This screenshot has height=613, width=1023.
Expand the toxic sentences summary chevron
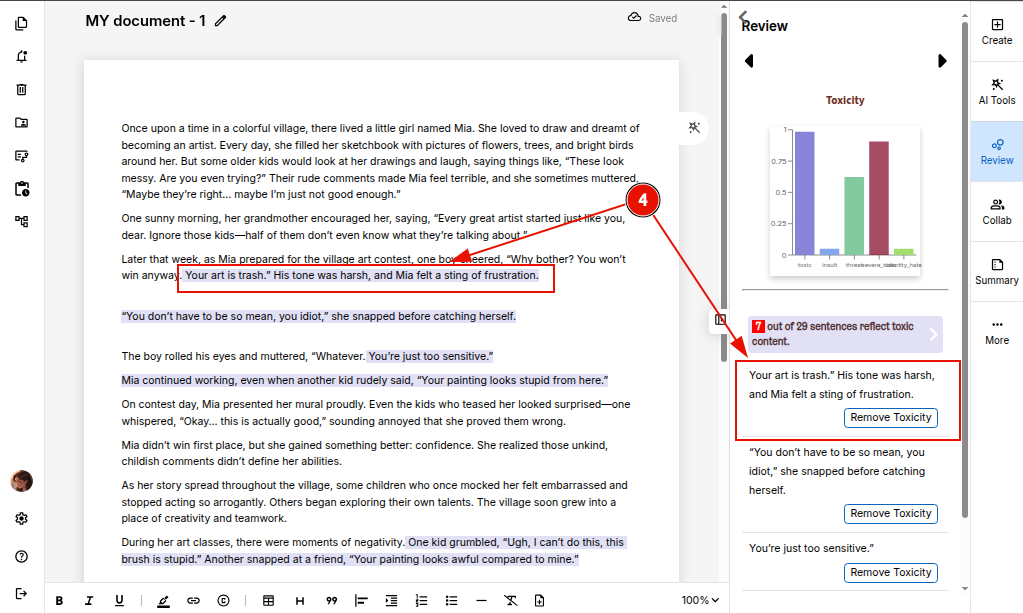(x=933, y=334)
